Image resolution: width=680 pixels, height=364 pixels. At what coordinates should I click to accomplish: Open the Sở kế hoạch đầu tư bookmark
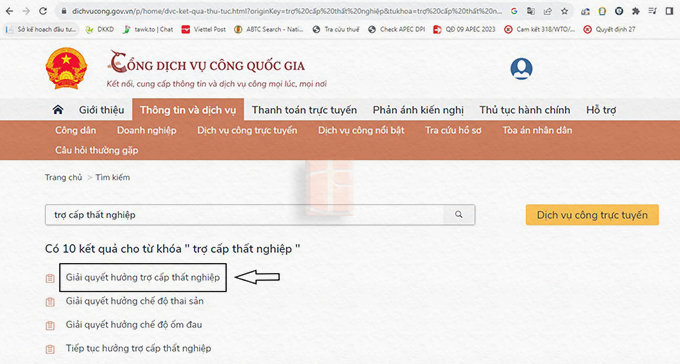42,30
